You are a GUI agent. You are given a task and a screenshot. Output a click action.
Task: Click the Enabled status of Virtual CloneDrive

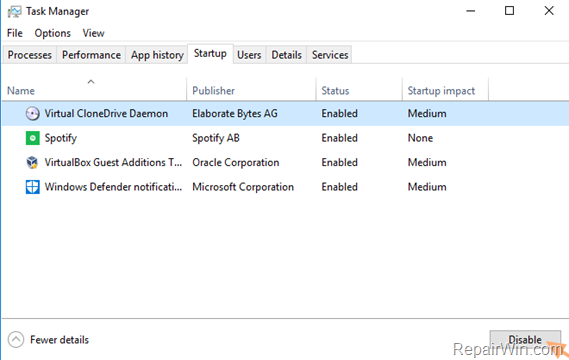tap(340, 114)
